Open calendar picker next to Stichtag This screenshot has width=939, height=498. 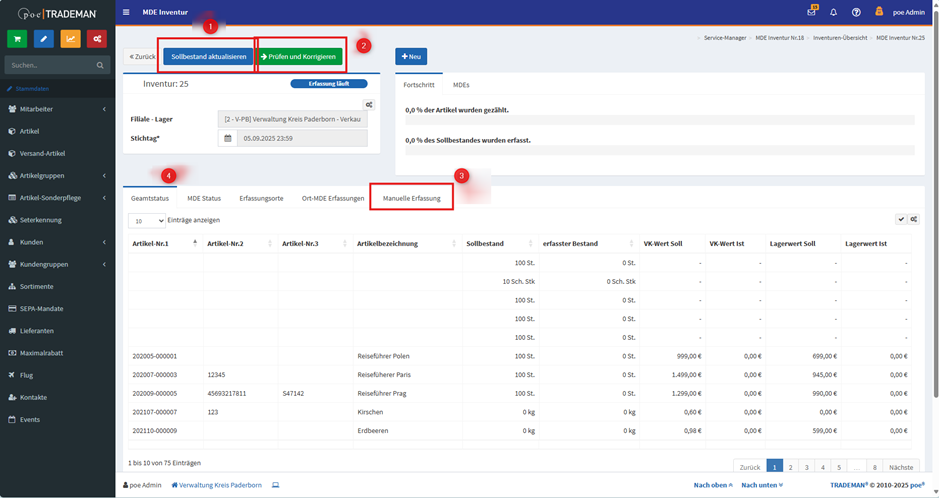pyautogui.click(x=228, y=138)
